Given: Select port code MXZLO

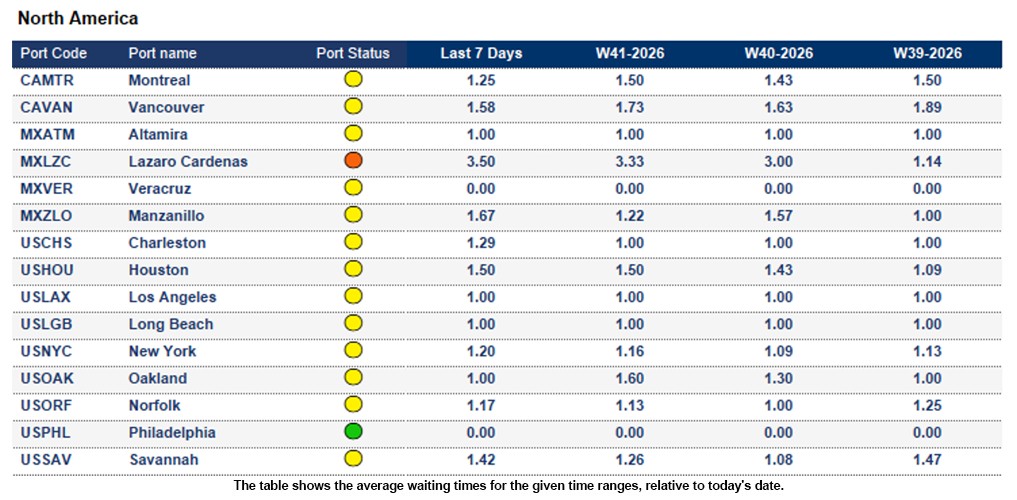Looking at the screenshot, I should (x=45, y=216).
